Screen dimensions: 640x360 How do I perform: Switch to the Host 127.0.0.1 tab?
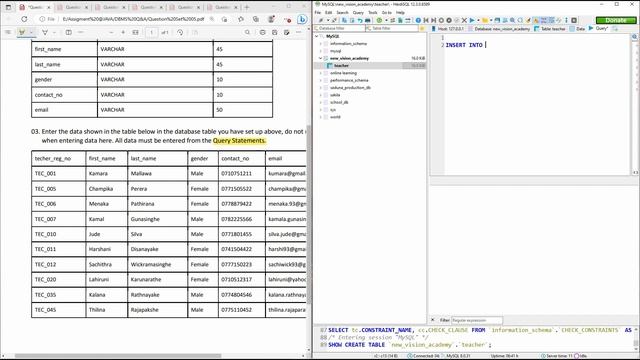tap(448, 29)
